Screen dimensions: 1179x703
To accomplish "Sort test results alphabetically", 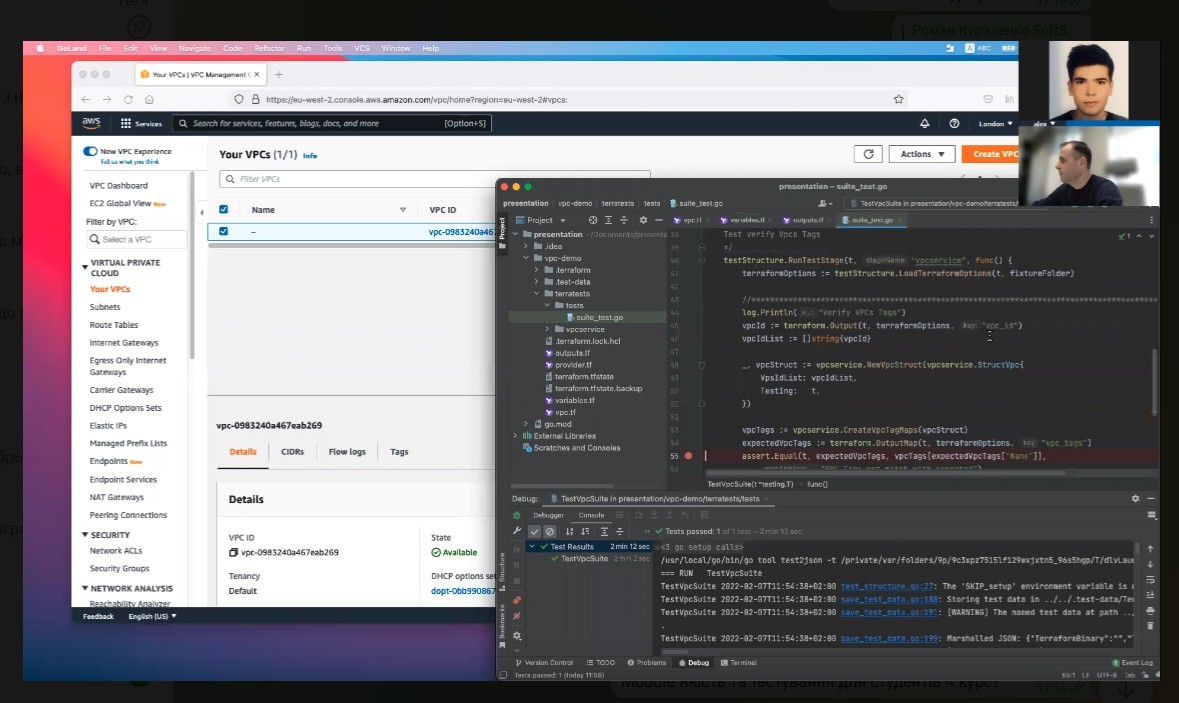I will [569, 532].
